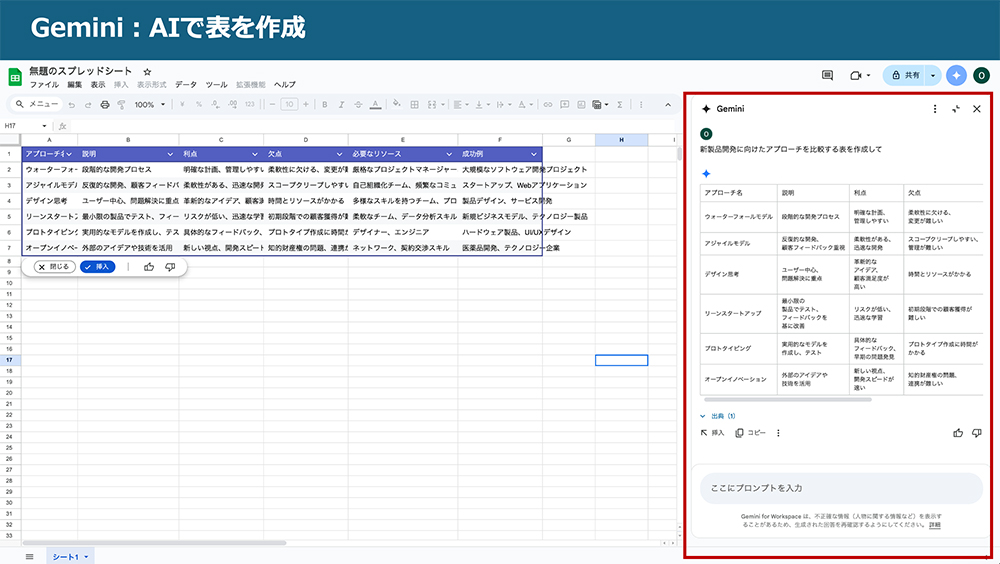Open comment history icon in header
The height and width of the screenshot is (564, 1000).
click(x=827, y=75)
